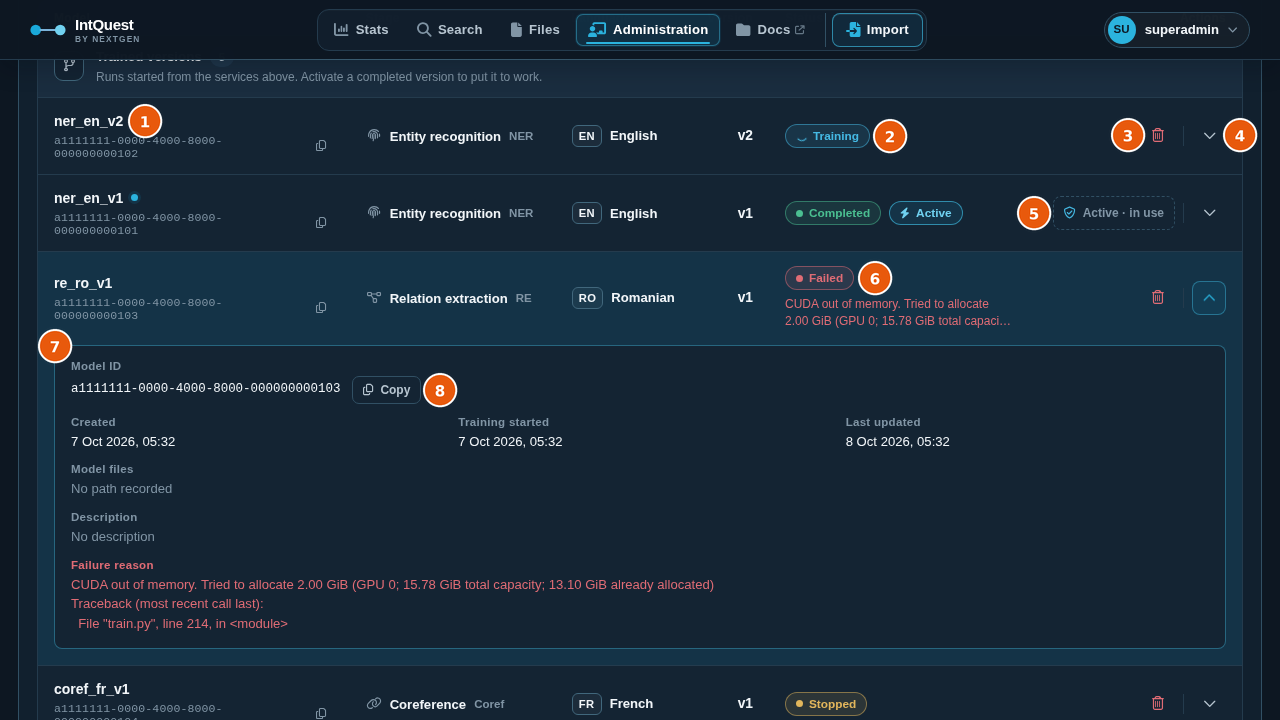The width and height of the screenshot is (1280, 720).
Task: Delete the stopped coref_fr_v1 version
Action: pos(1158,703)
